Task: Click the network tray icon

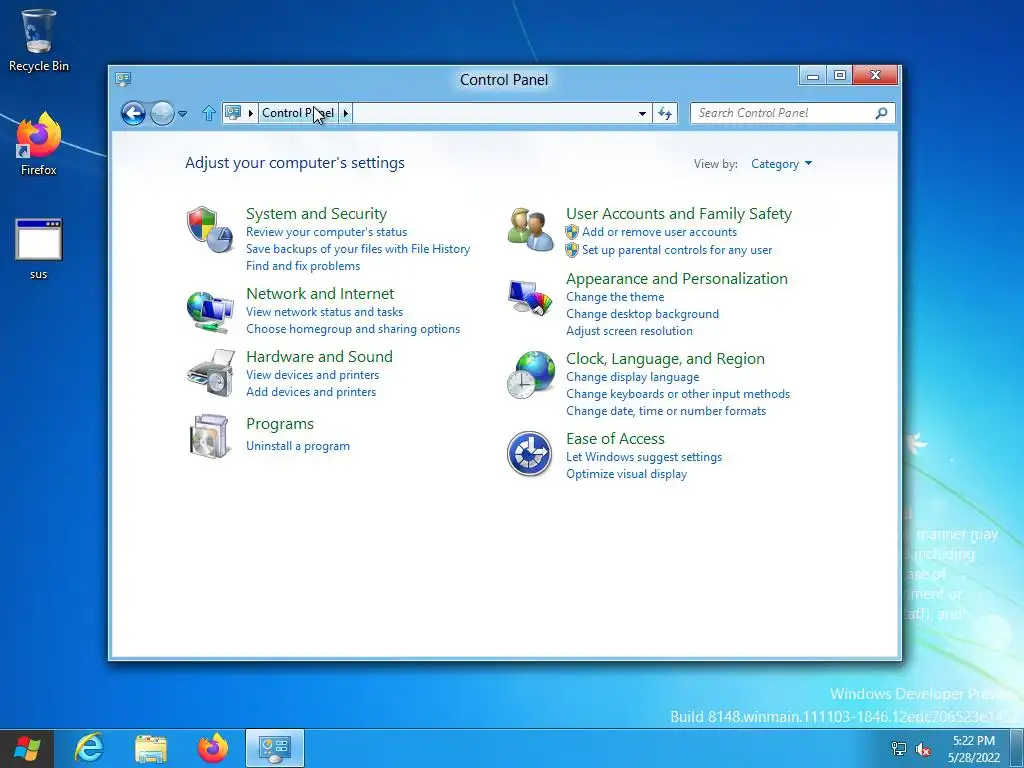Action: (899, 749)
